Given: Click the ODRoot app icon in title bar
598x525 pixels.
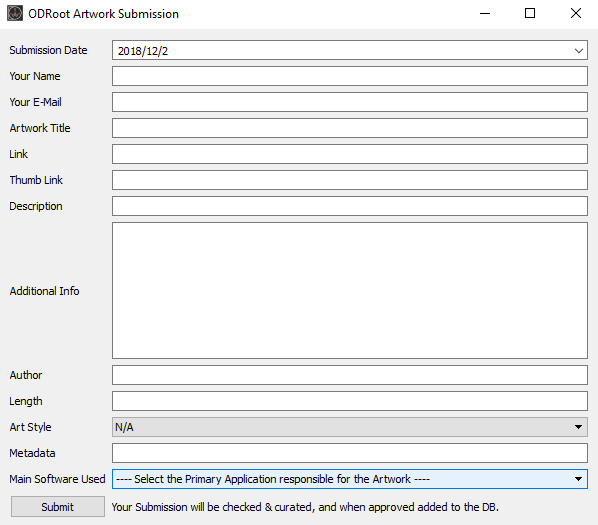Looking at the screenshot, I should click(15, 13).
